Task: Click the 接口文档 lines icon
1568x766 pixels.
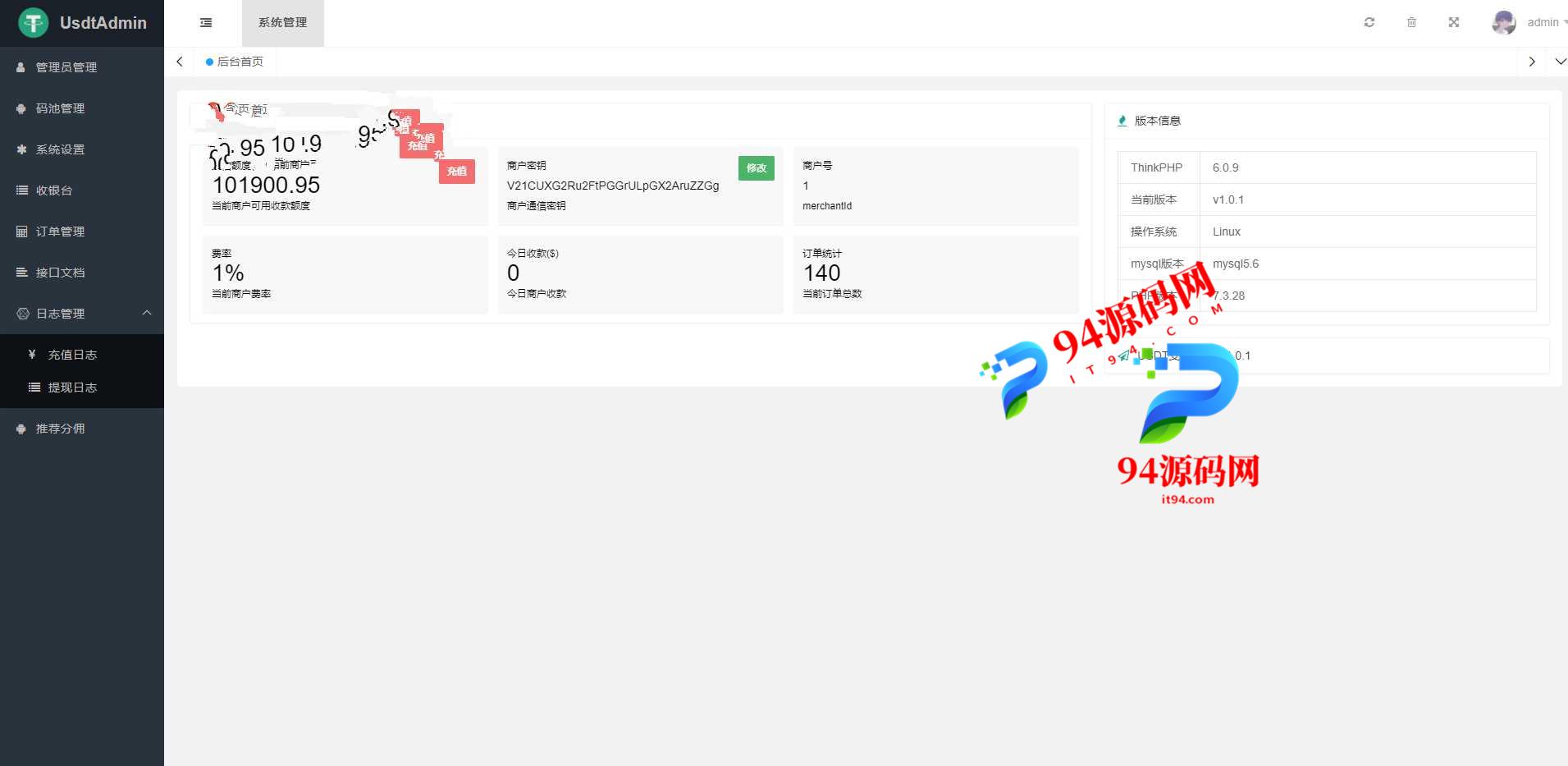Action: (21, 273)
